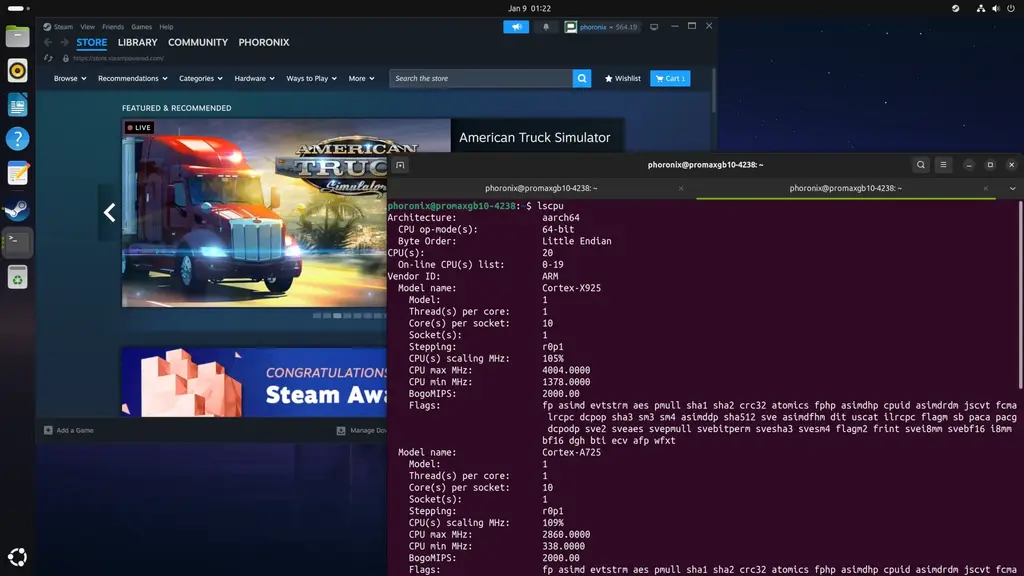
Task: Open new tab button in Terminal
Action: (400, 165)
